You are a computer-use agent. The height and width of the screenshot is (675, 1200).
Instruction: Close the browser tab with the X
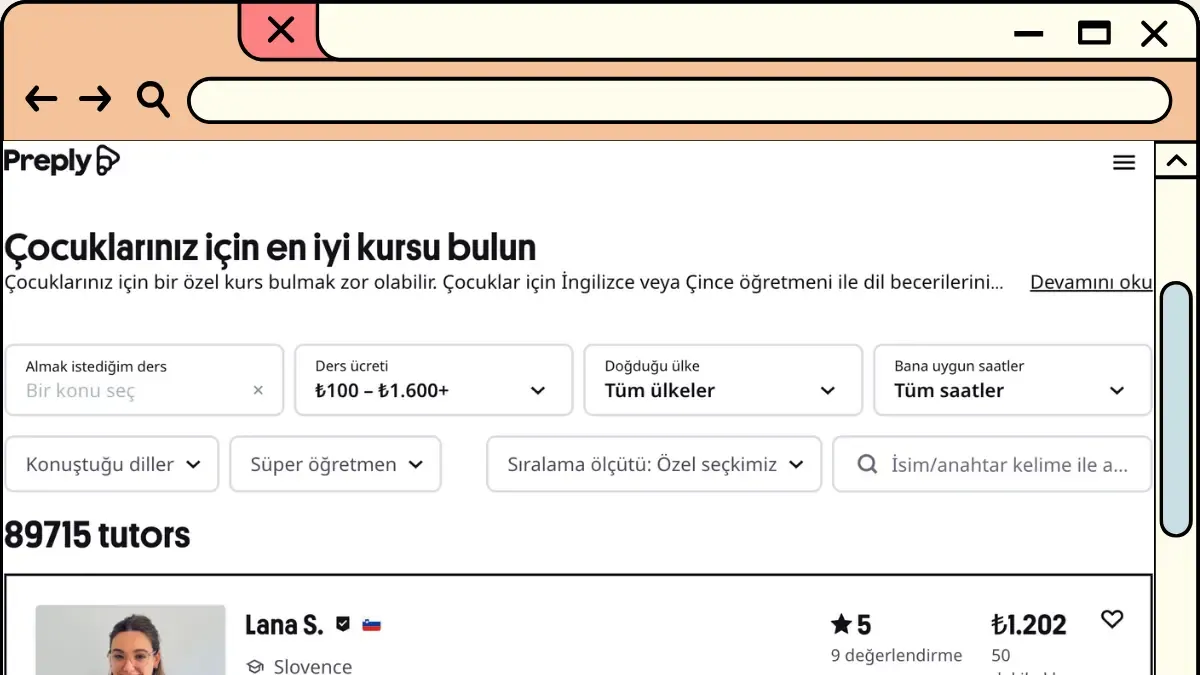(281, 30)
